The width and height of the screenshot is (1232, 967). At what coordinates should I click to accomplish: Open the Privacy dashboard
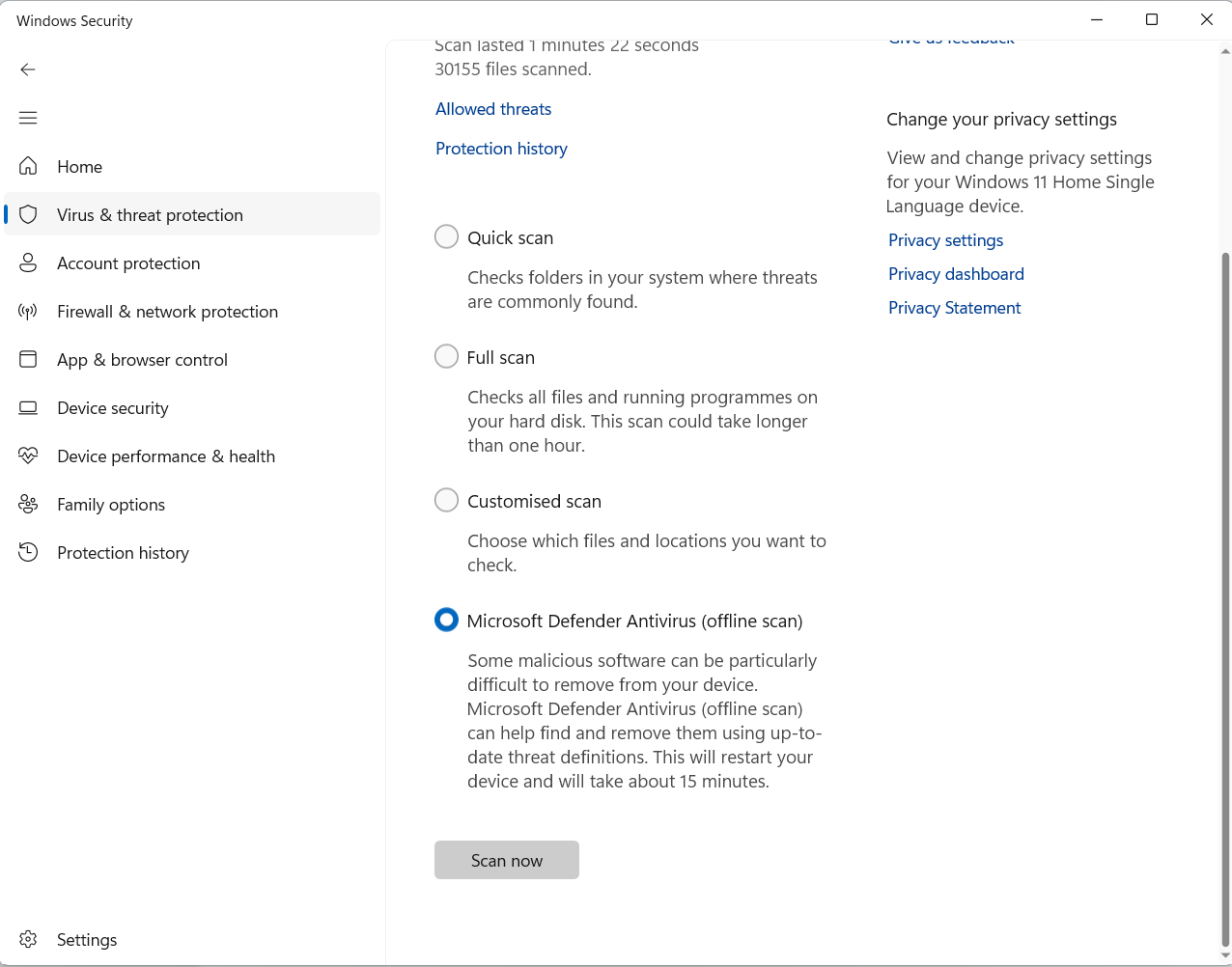(x=956, y=274)
